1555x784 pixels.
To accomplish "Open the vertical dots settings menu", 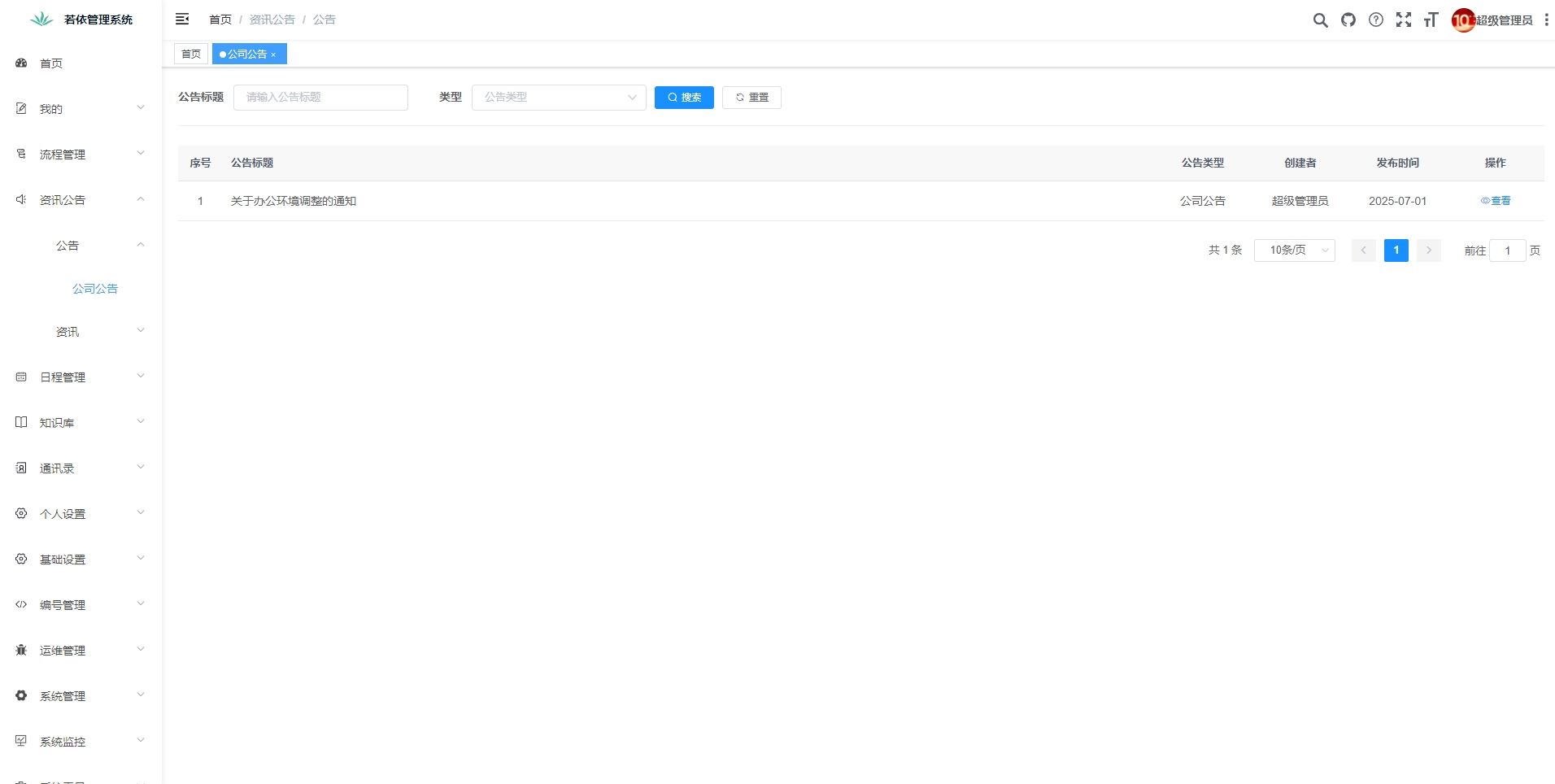I will tap(1546, 20).
